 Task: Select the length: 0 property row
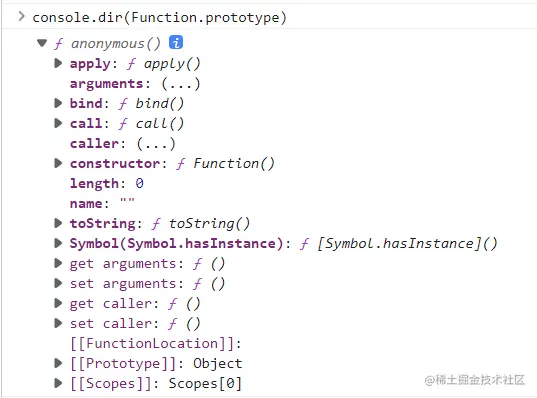[x=107, y=184]
